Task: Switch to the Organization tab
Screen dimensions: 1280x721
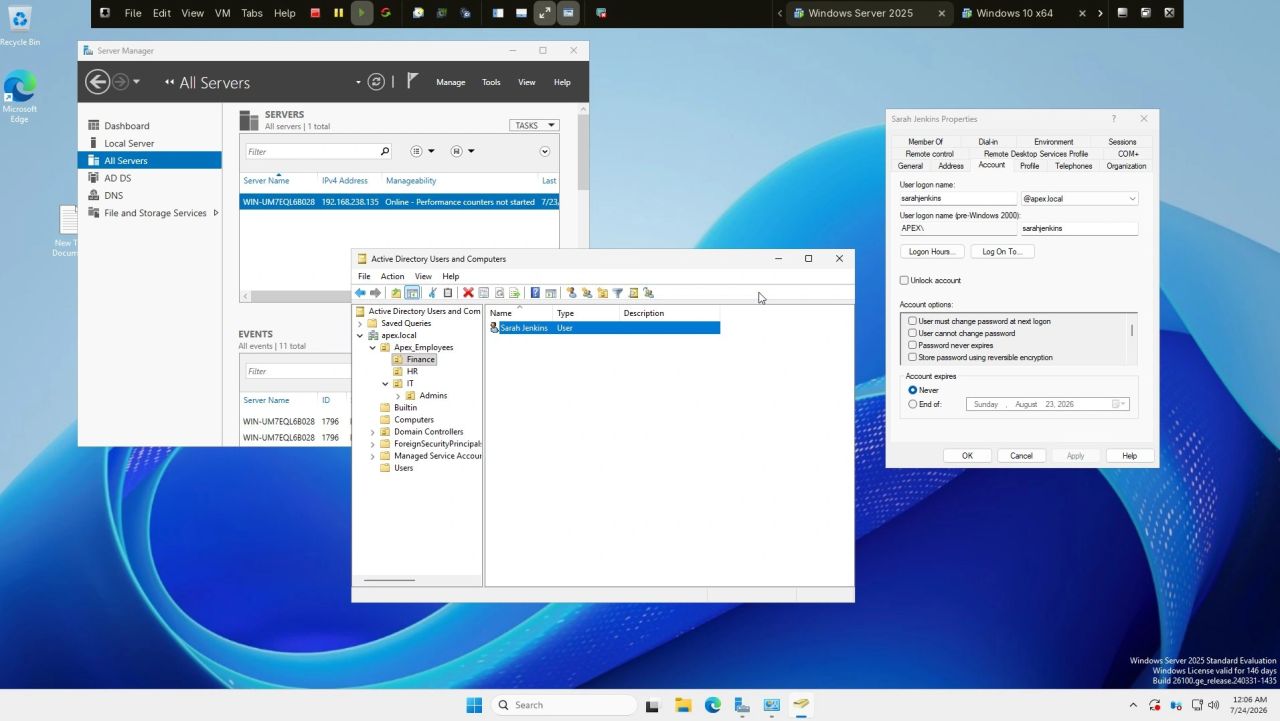Action: point(1126,166)
